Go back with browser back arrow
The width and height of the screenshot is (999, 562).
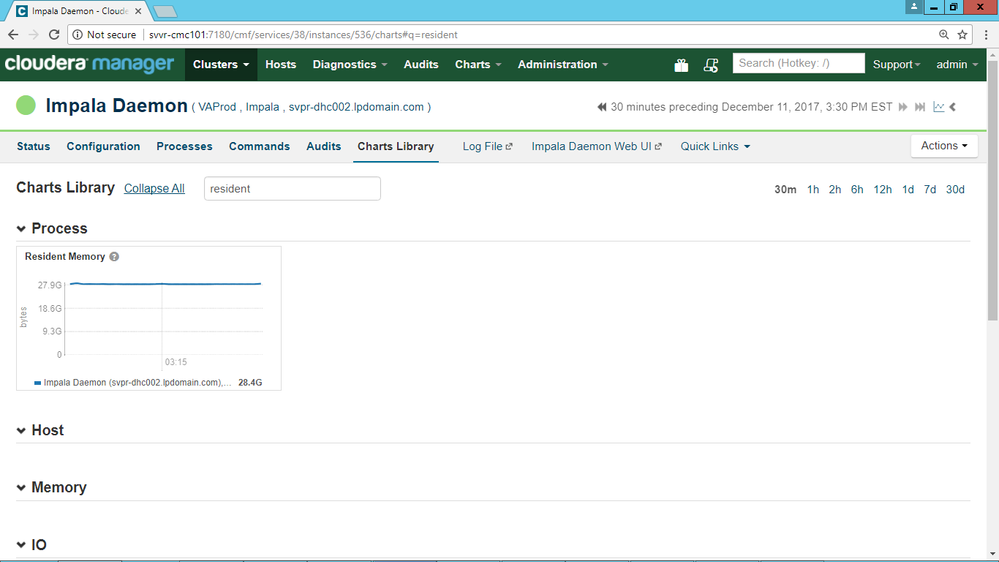[13, 34]
